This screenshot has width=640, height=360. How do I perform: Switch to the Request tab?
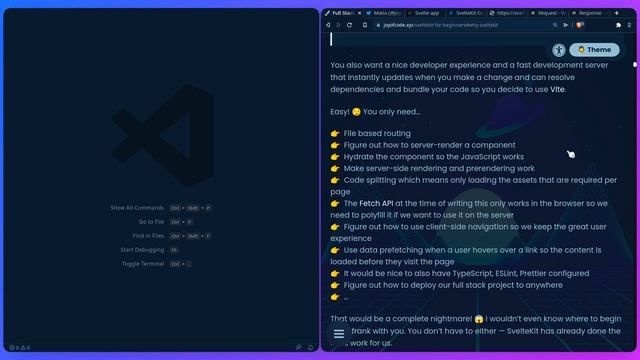coord(549,13)
